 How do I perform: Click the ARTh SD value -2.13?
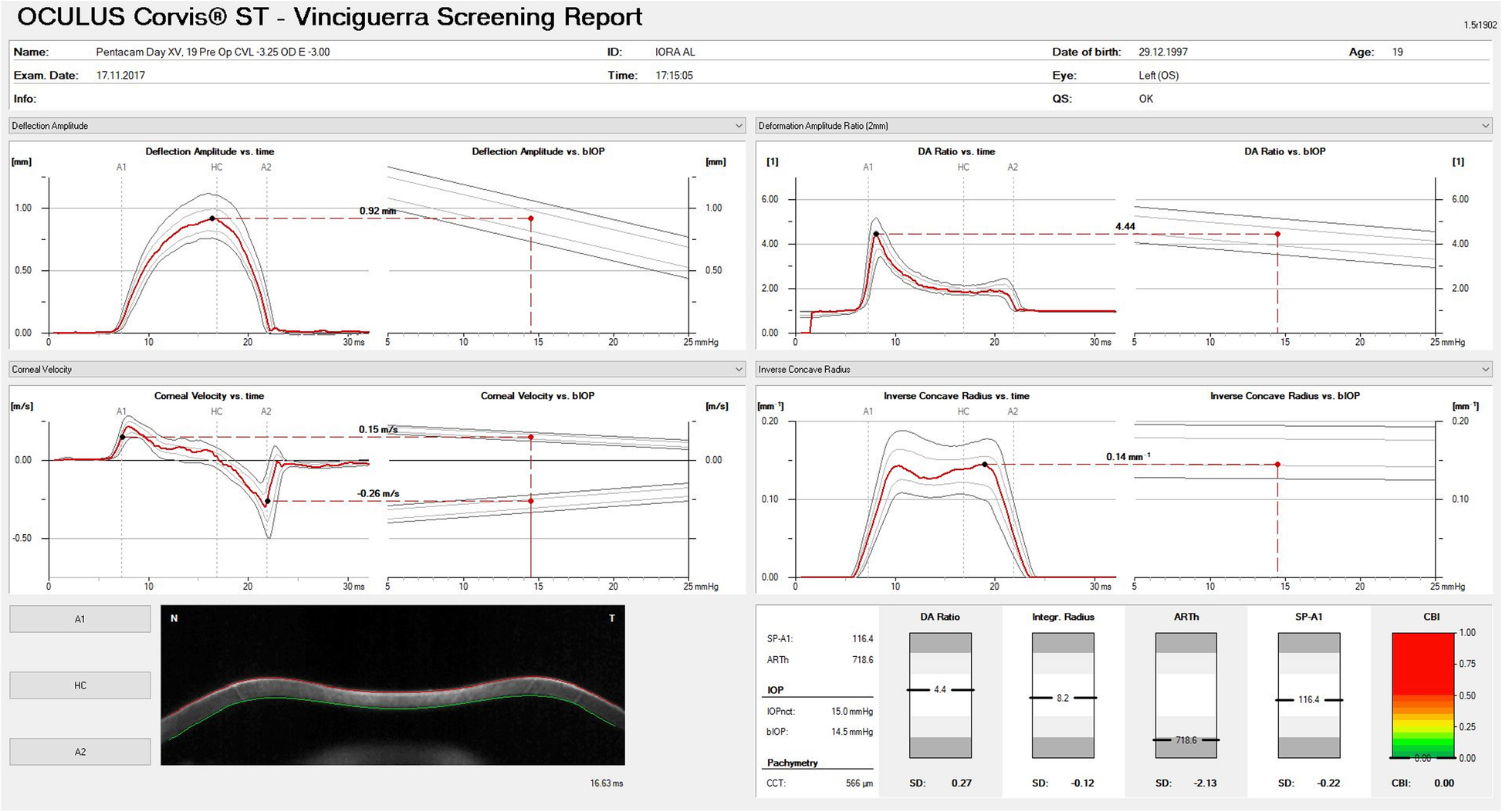[1206, 783]
